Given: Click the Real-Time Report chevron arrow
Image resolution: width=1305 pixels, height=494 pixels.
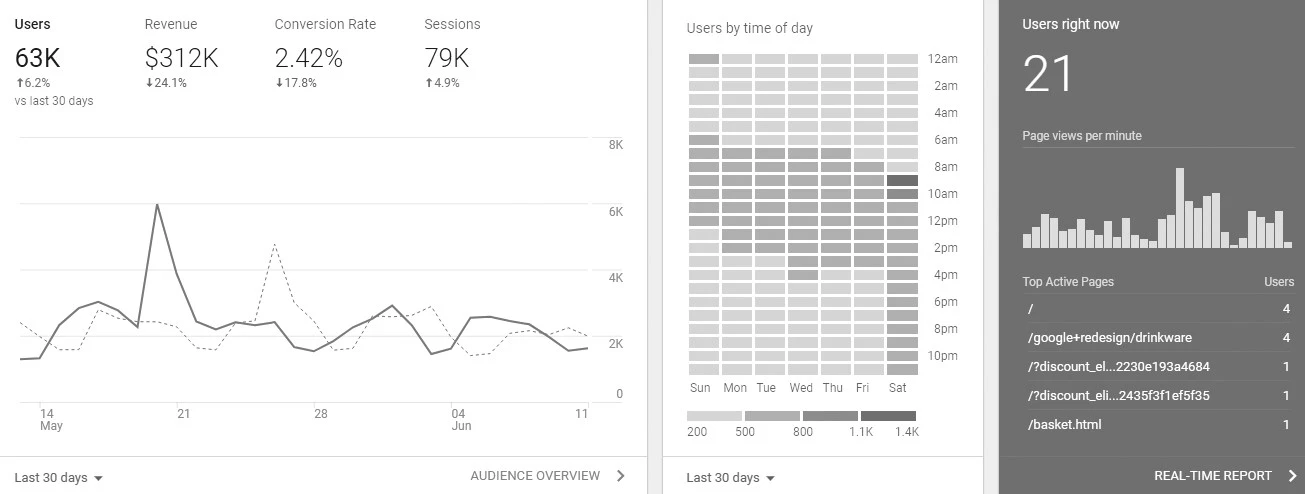Looking at the screenshot, I should 1292,476.
